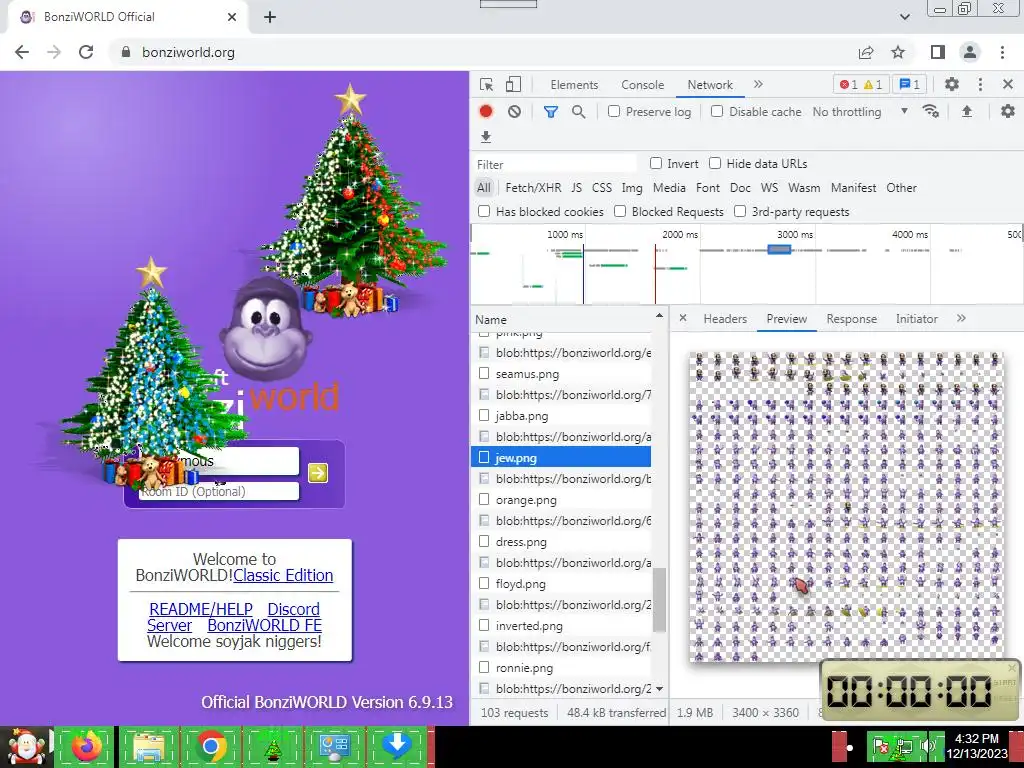Viewport: 1024px width, 768px height.
Task: Open the BonziWORLD FE link
Action: (264, 625)
